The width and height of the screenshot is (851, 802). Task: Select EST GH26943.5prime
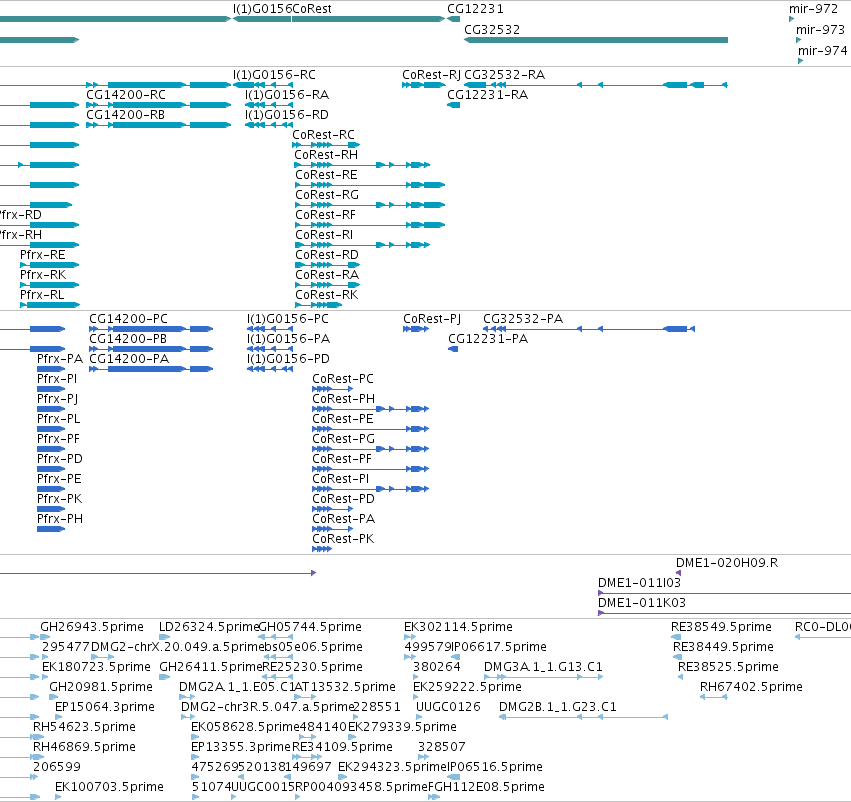pos(92,627)
